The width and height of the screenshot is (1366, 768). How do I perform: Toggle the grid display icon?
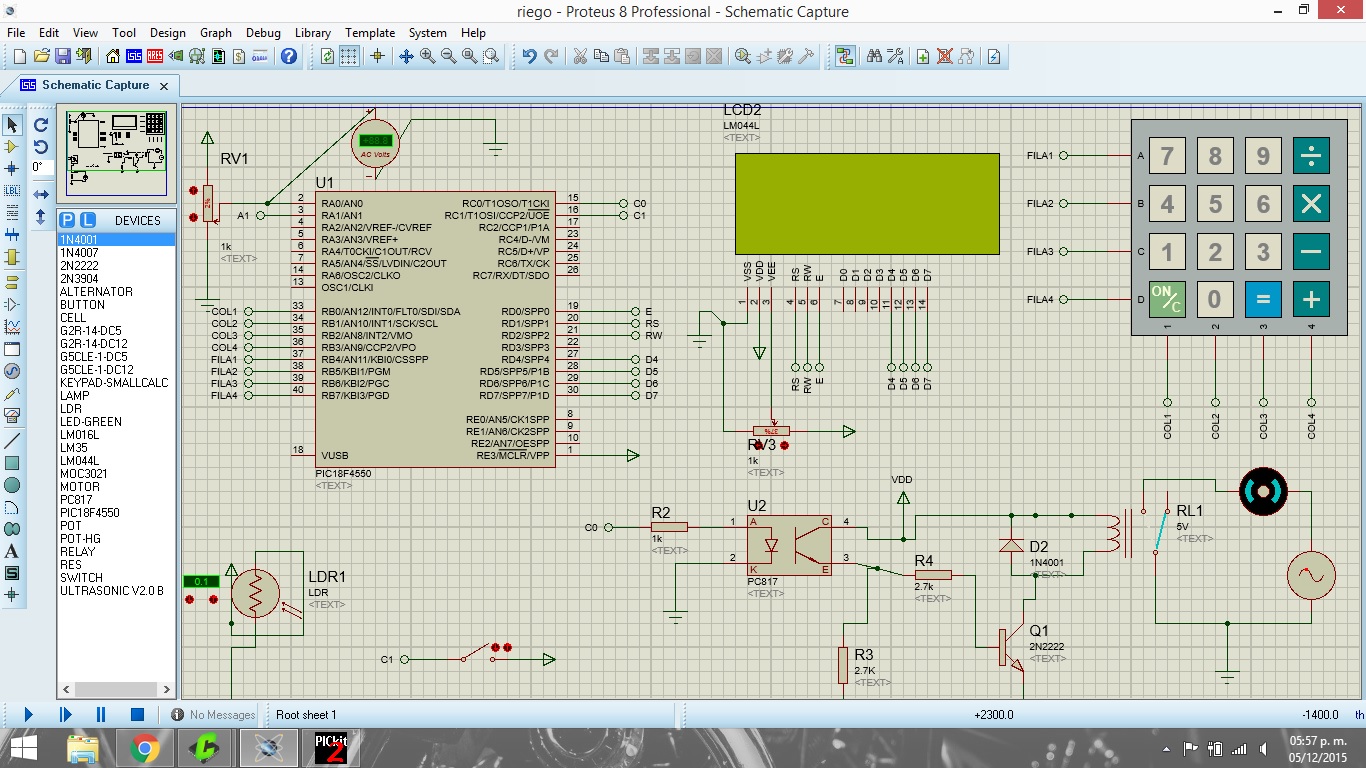349,56
